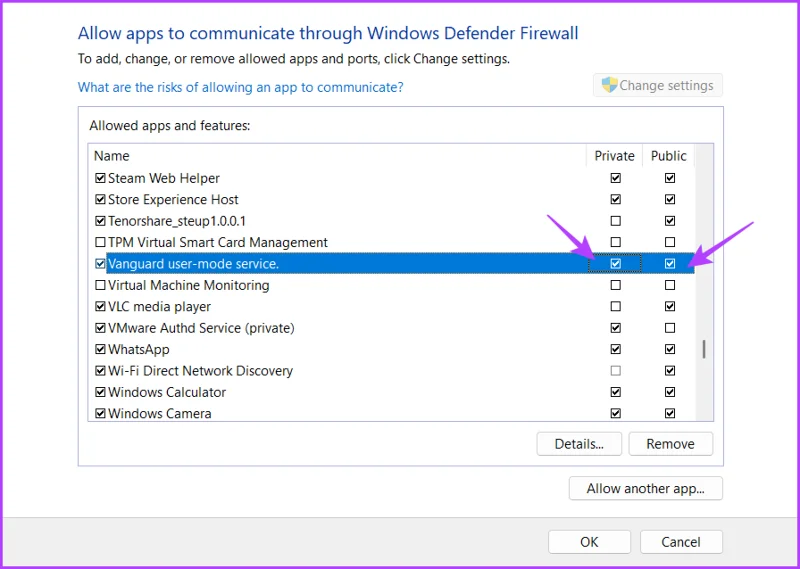Toggle Public checkbox for Store Experience Host
This screenshot has width=800, height=569.
(670, 200)
